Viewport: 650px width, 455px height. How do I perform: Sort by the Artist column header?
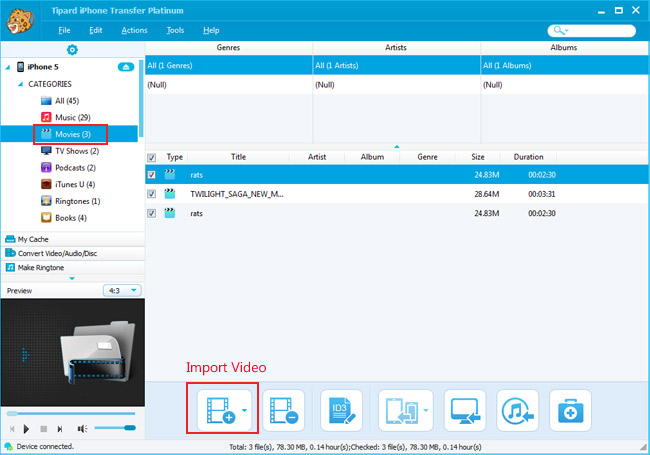[x=317, y=157]
